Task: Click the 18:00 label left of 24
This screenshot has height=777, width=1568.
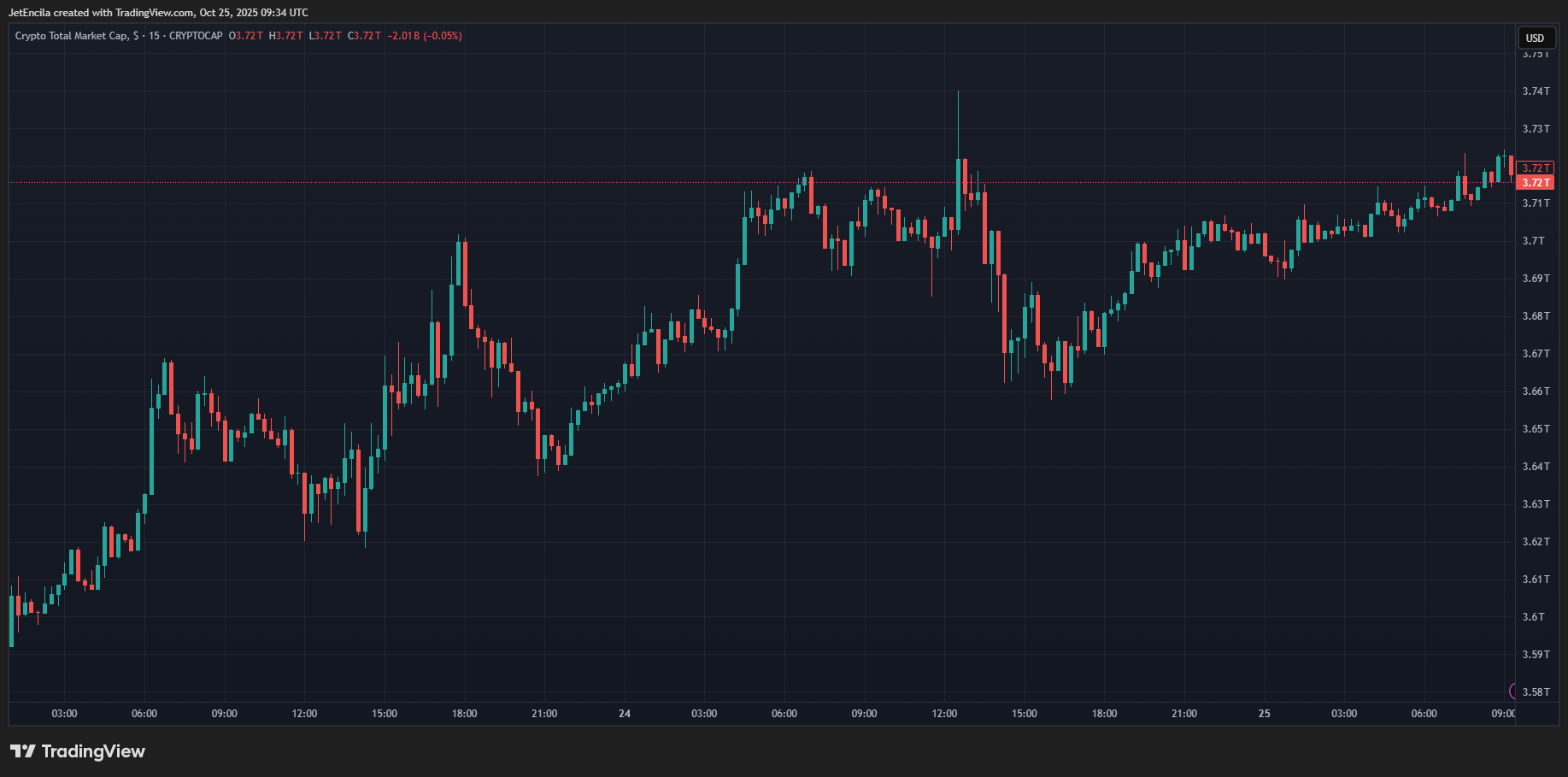Action: (464, 714)
